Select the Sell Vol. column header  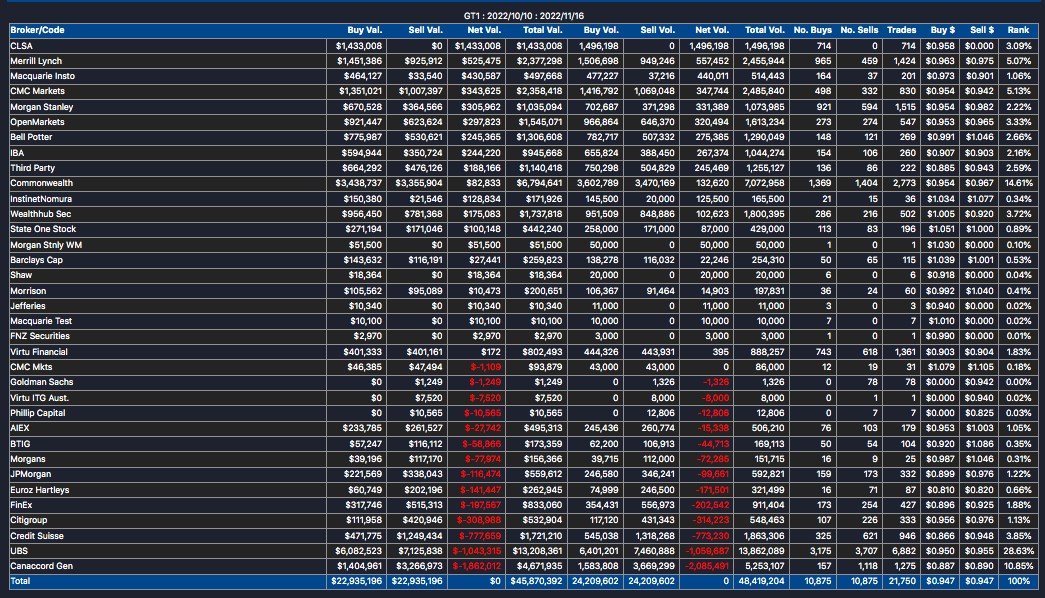tap(658, 30)
